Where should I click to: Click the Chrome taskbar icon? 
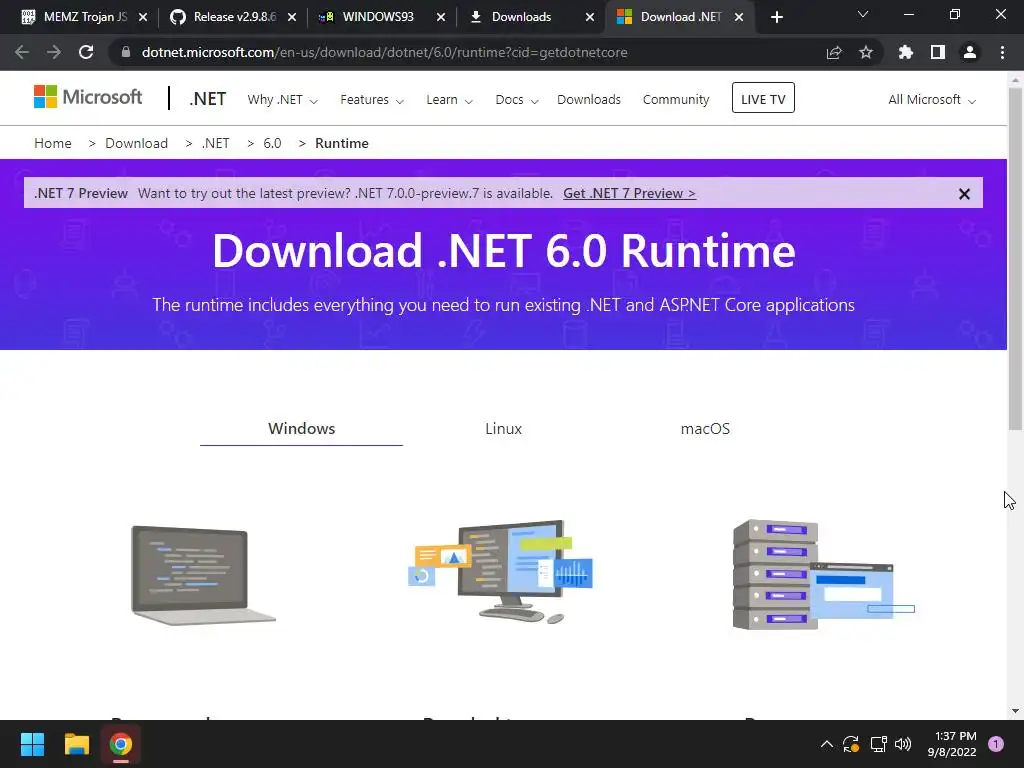121,744
